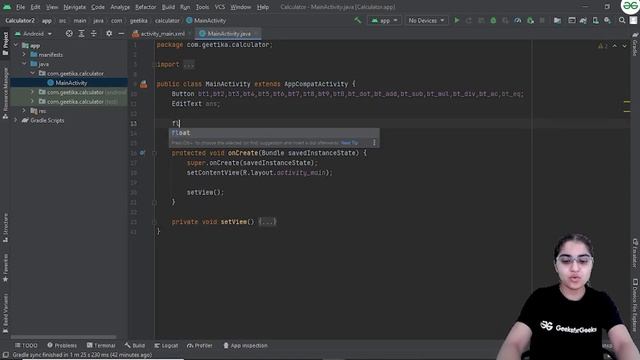Click the yellow warning stripe marker
The height and width of the screenshot is (360, 640).
[x=627, y=102]
